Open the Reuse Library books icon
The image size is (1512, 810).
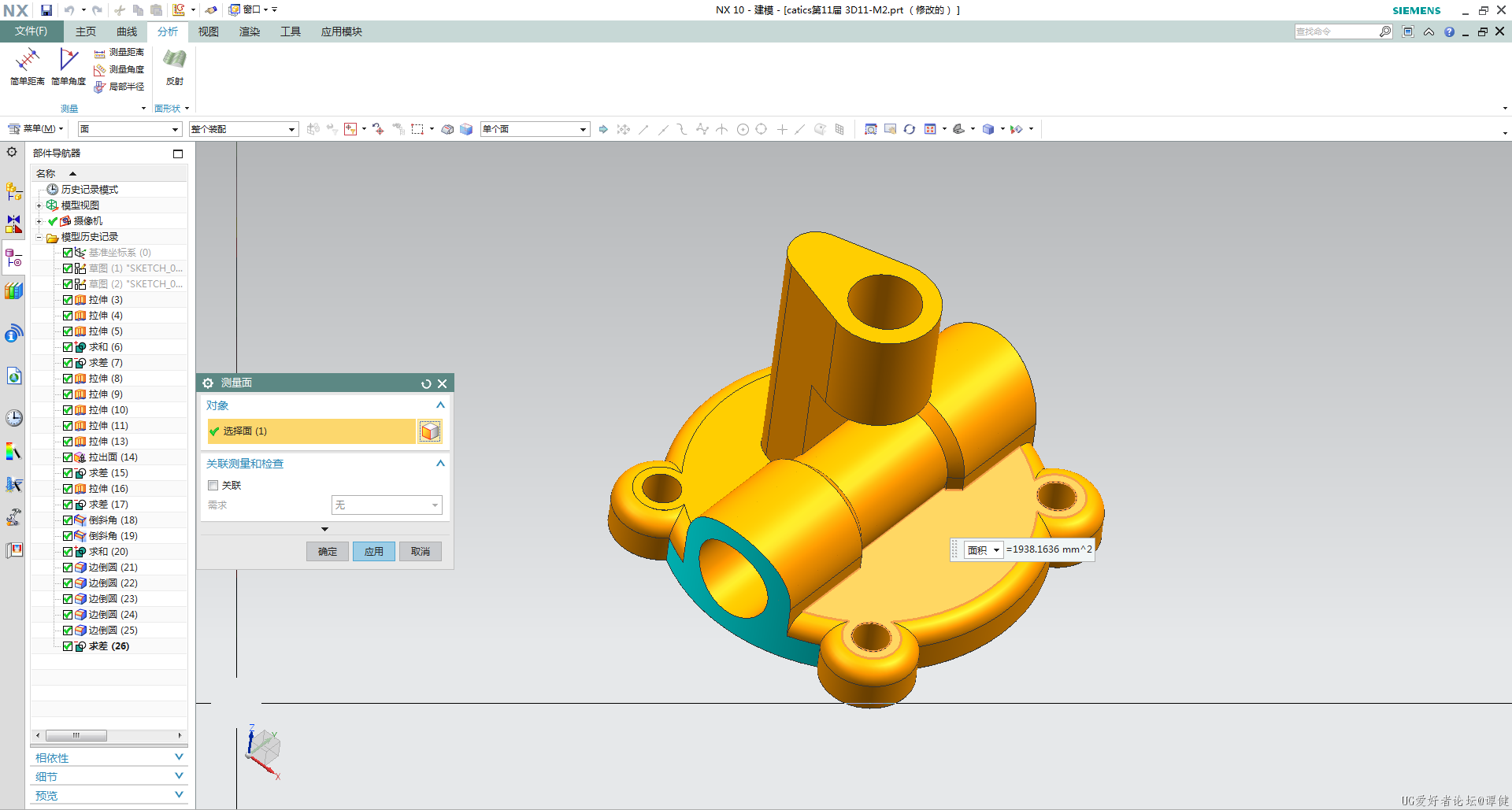click(x=13, y=291)
